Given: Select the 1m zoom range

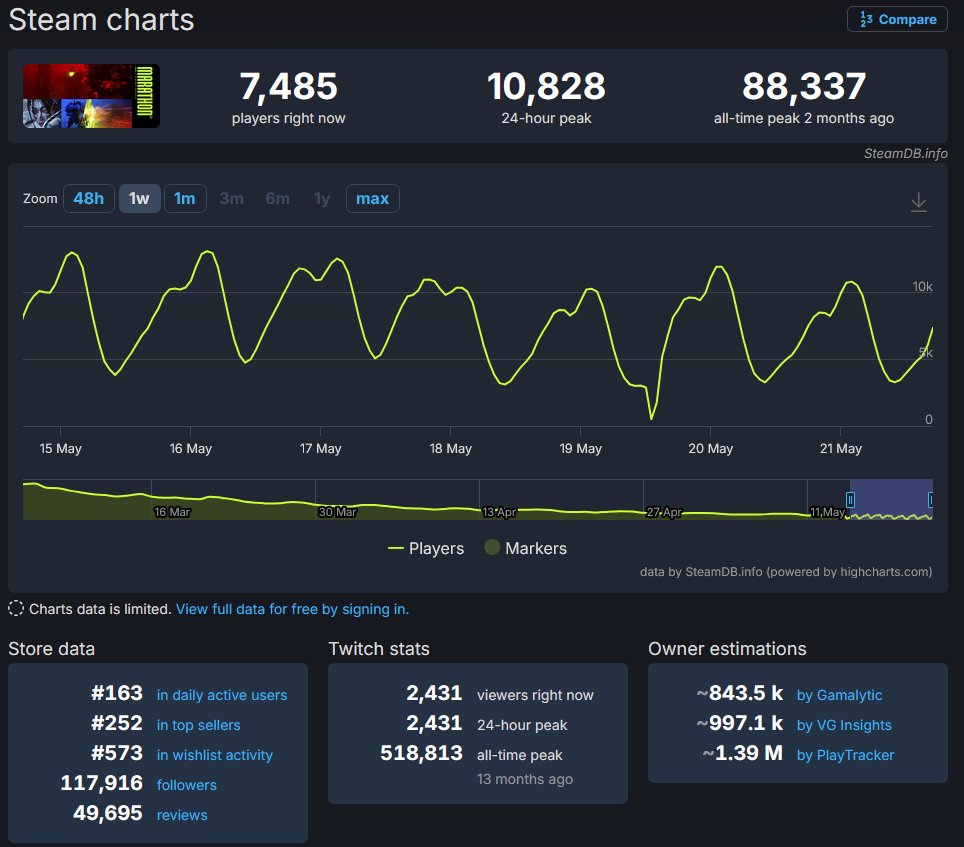Looking at the screenshot, I should pyautogui.click(x=185, y=199).
